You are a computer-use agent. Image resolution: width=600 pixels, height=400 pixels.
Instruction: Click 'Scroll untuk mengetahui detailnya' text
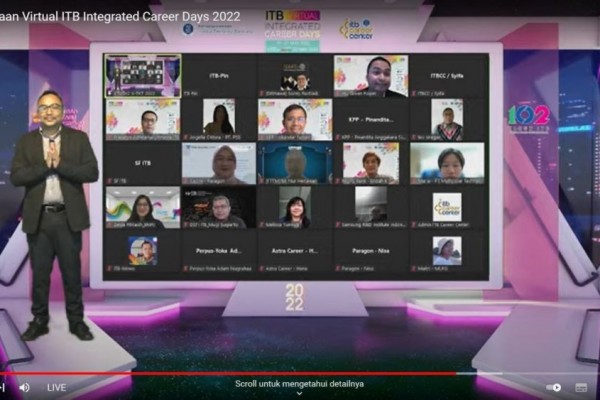(299, 384)
